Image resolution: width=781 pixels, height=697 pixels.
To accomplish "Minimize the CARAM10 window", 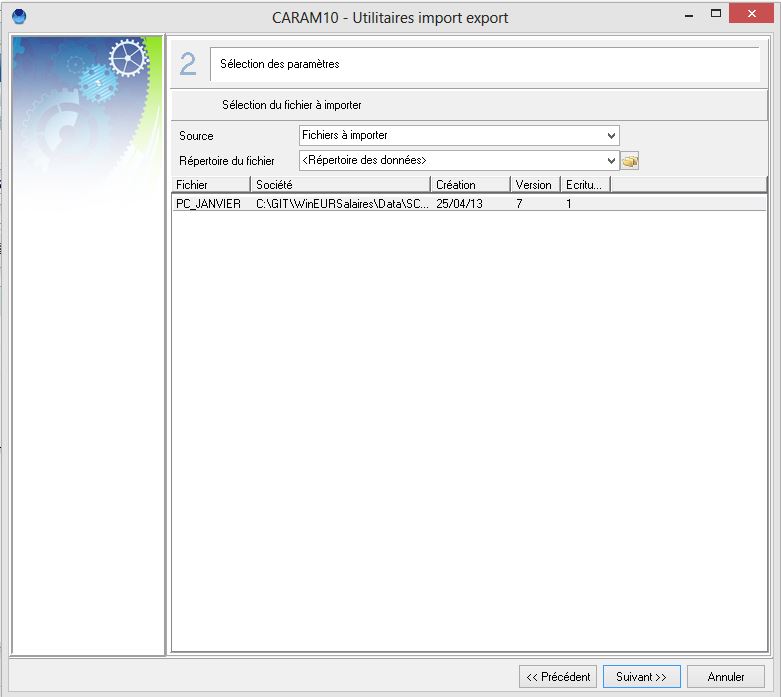I will tap(689, 14).
